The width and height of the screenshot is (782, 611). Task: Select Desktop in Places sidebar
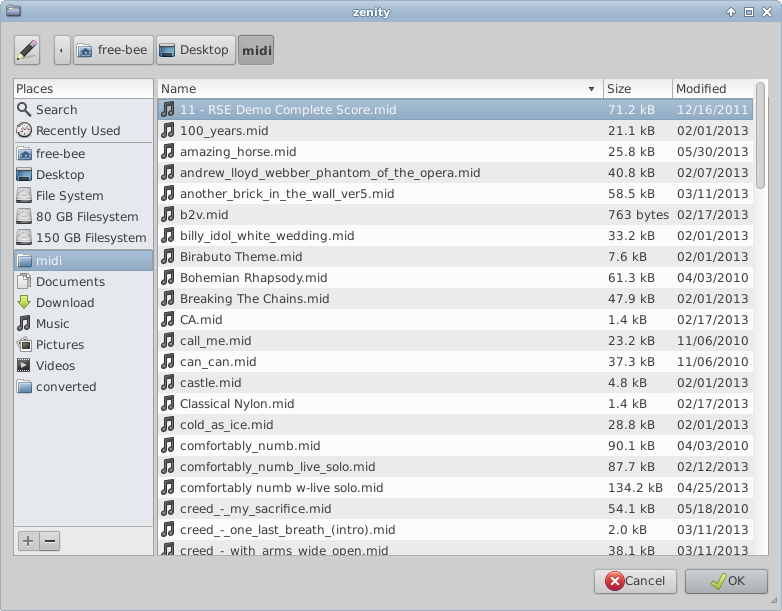[83, 175]
